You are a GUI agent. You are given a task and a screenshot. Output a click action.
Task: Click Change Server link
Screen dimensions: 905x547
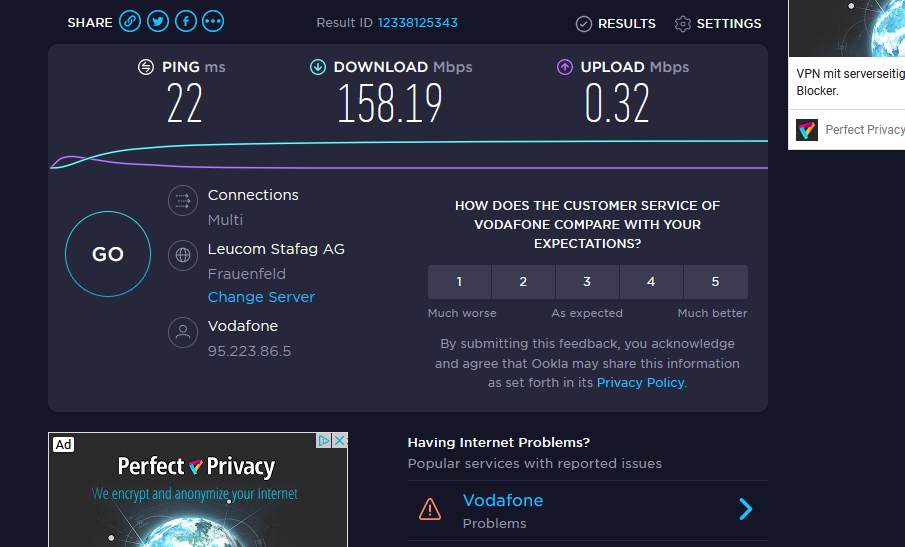(261, 297)
